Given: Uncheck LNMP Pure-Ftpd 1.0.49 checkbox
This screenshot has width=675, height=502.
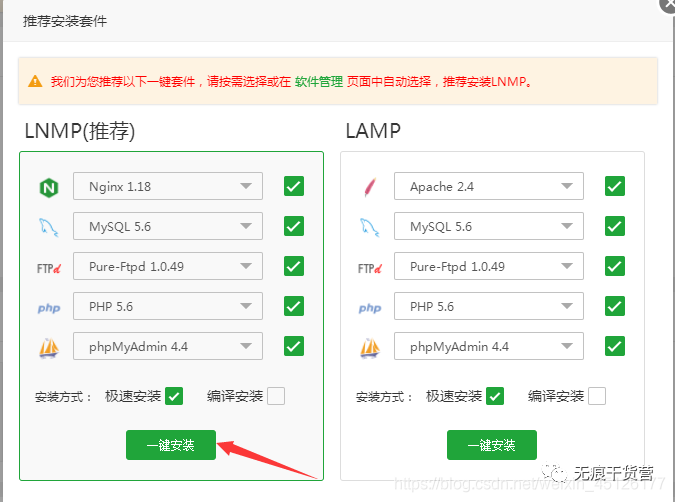Looking at the screenshot, I should coord(294,266).
